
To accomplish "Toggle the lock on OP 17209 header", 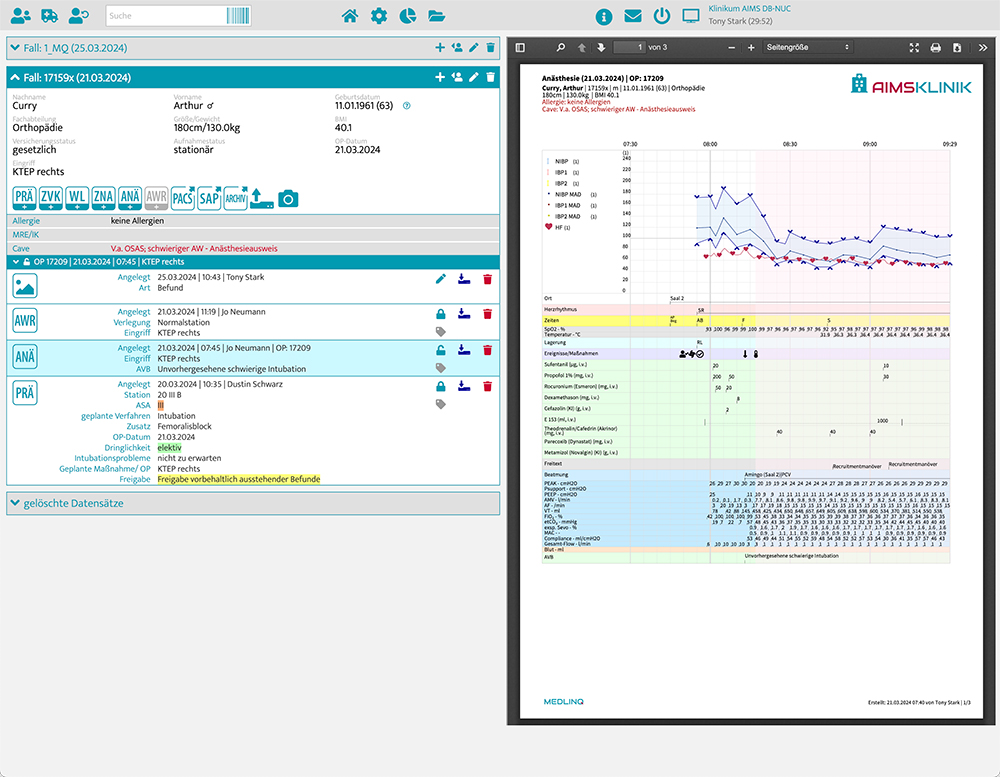I will click(26, 262).
